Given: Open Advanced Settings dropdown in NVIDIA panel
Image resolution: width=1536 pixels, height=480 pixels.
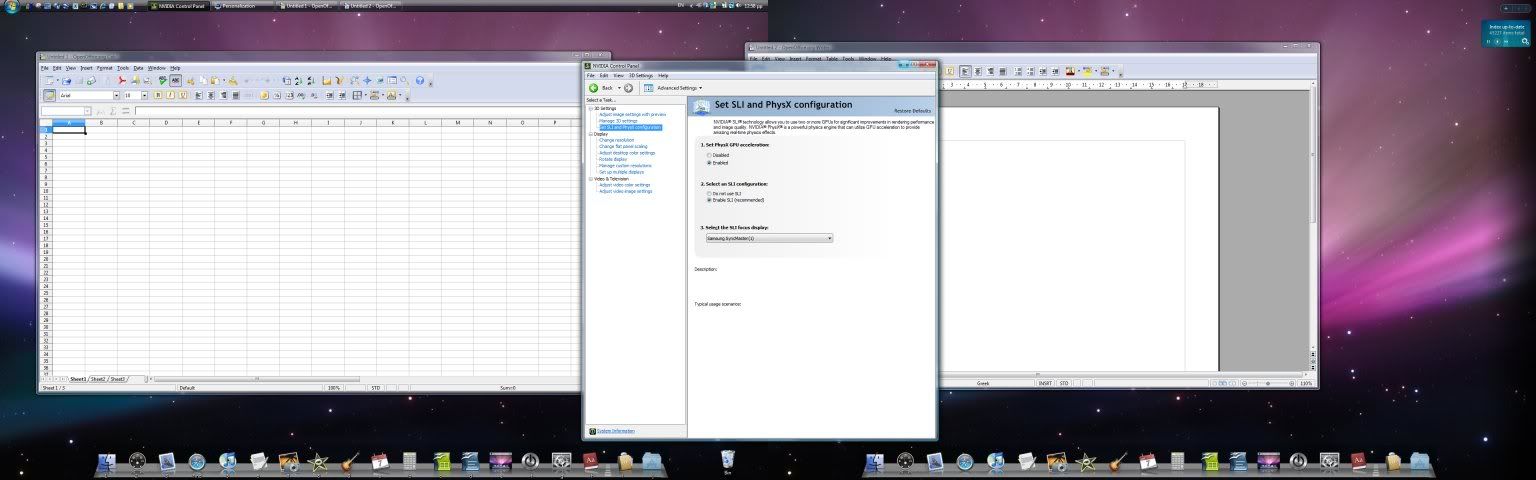Looking at the screenshot, I should 679,88.
